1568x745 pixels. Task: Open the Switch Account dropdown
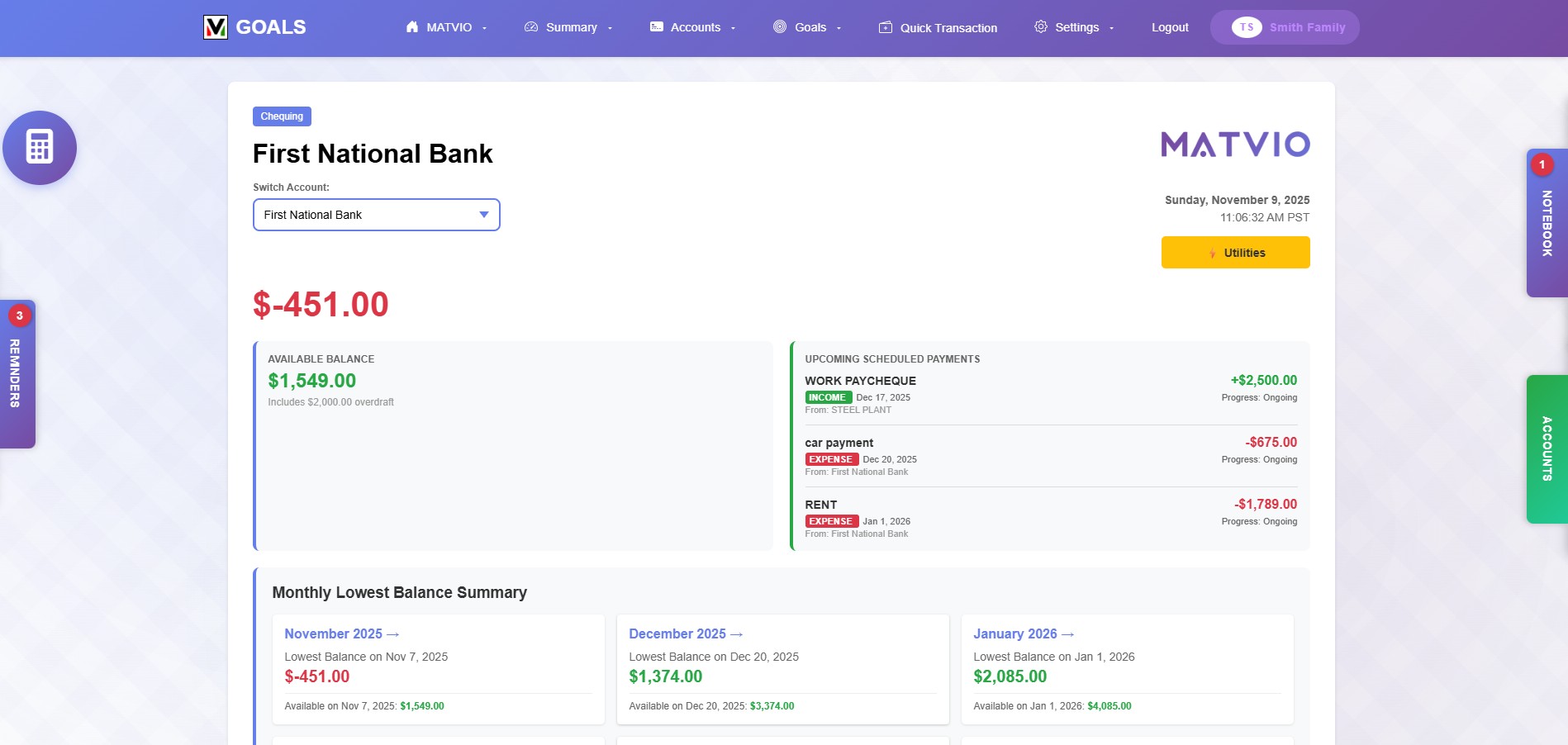[x=376, y=215]
